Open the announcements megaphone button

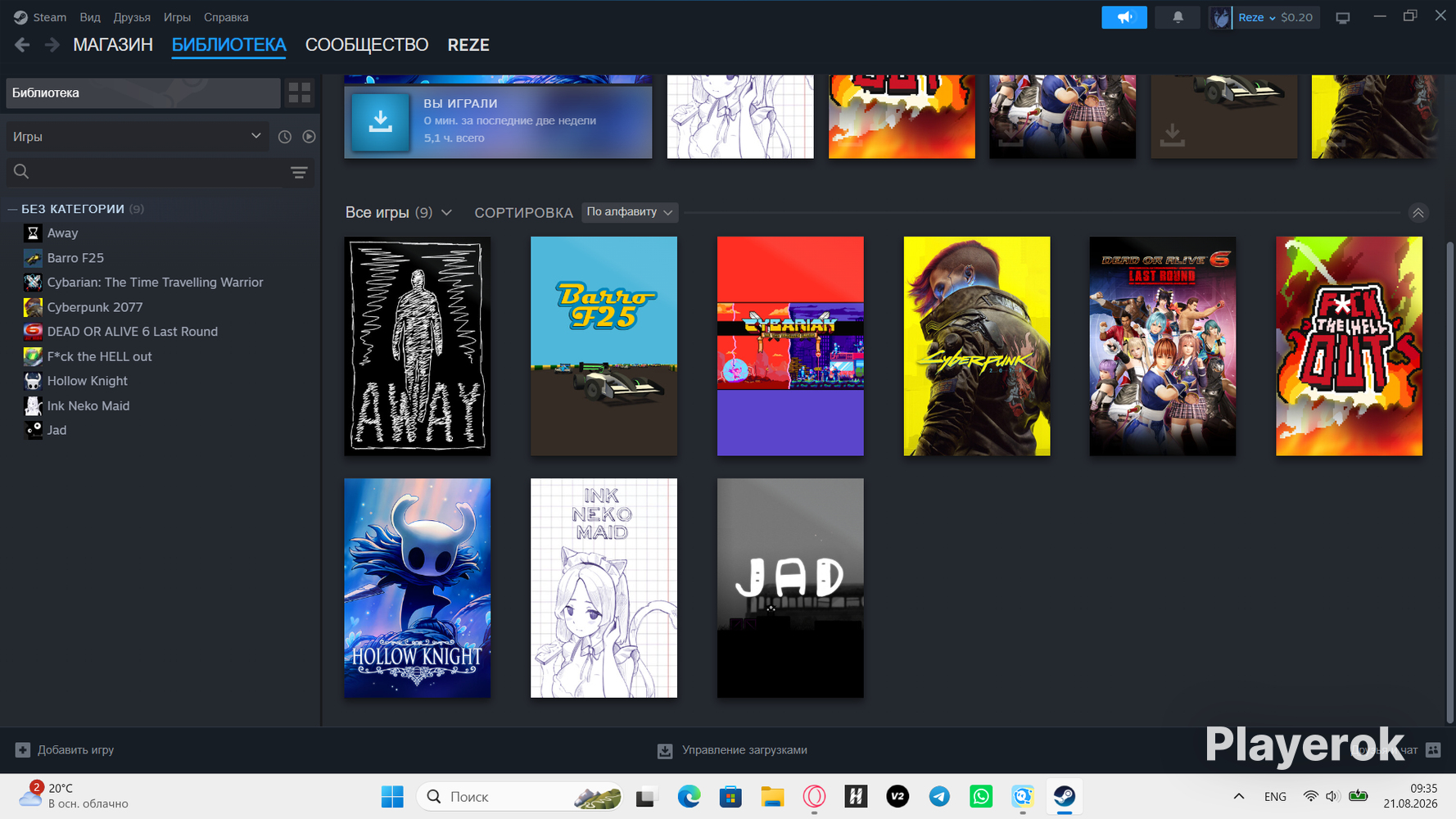[1124, 17]
